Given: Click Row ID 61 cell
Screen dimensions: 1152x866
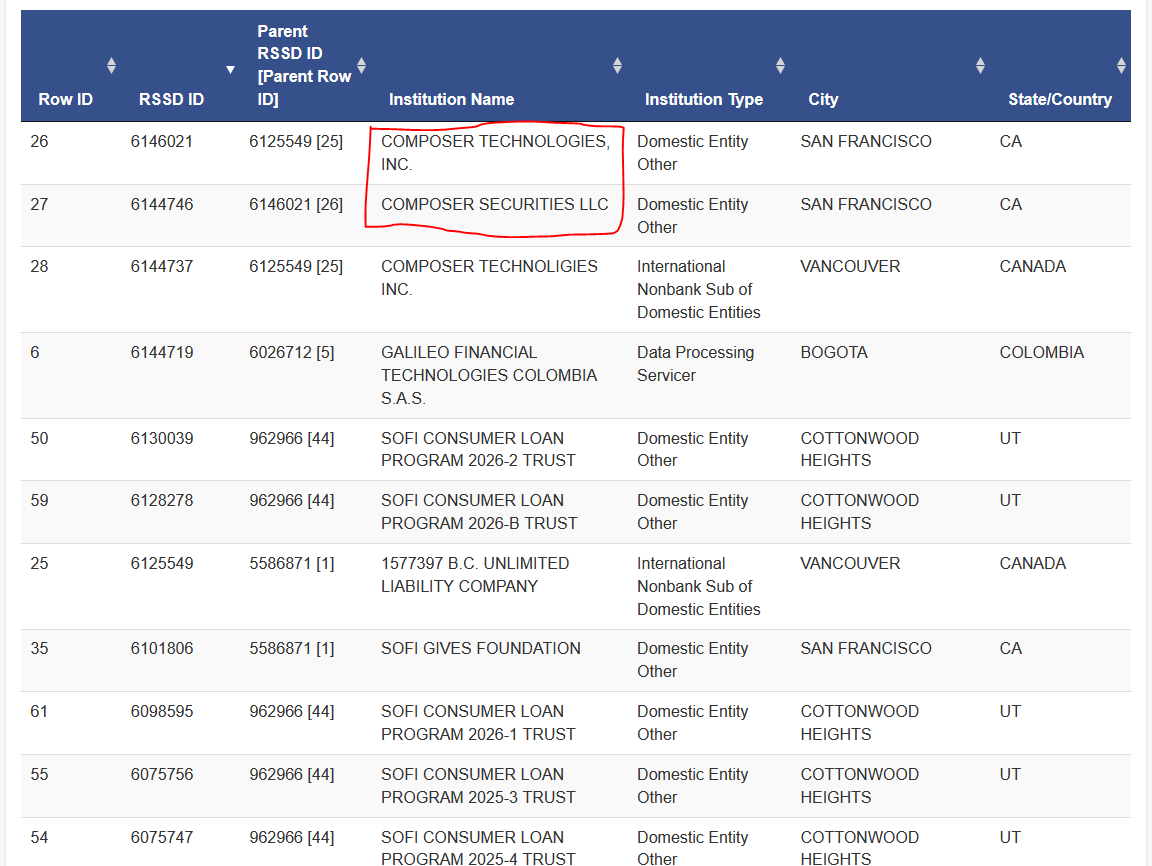Looking at the screenshot, I should click(39, 711).
